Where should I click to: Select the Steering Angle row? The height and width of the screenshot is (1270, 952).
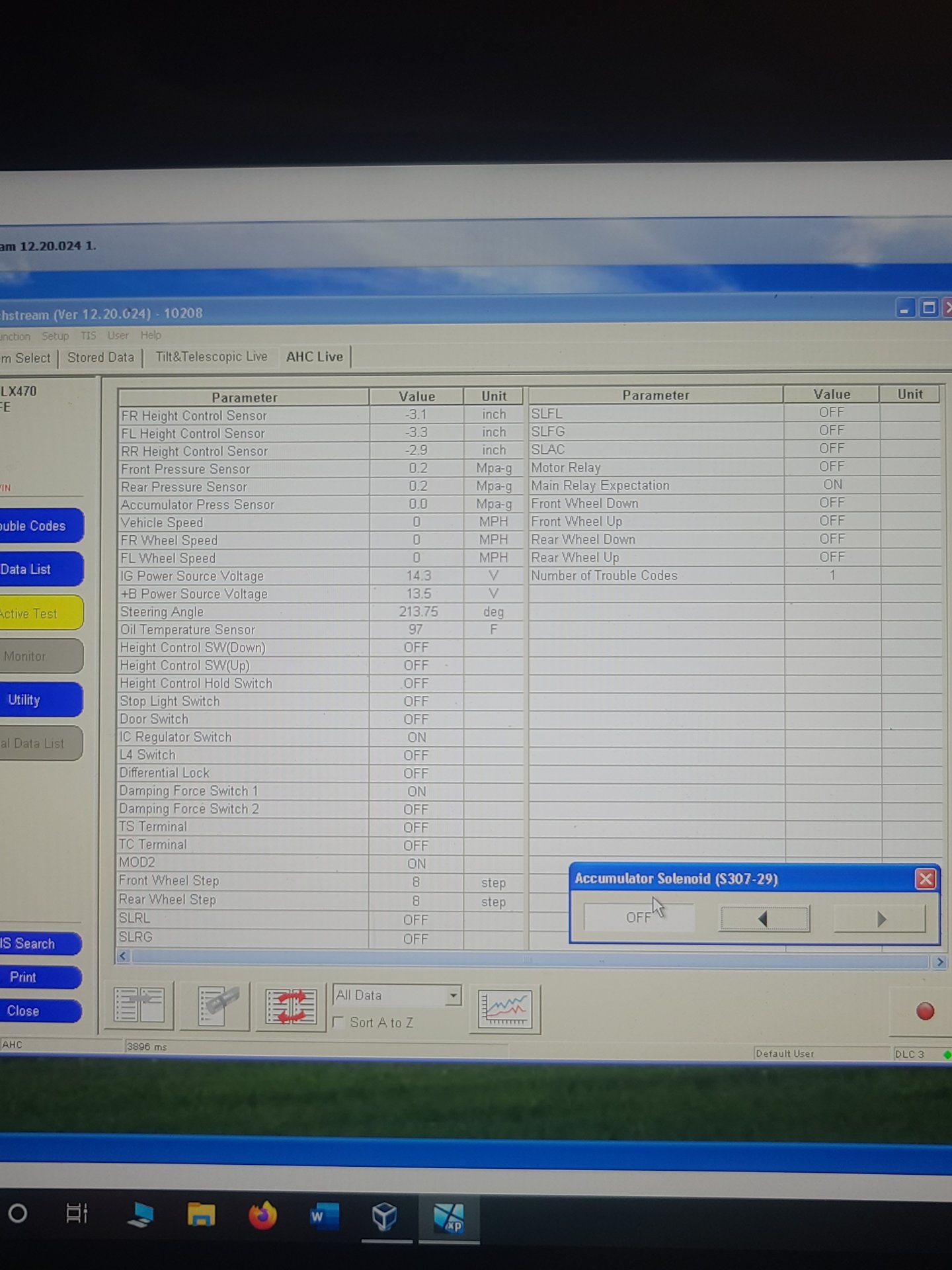321,612
